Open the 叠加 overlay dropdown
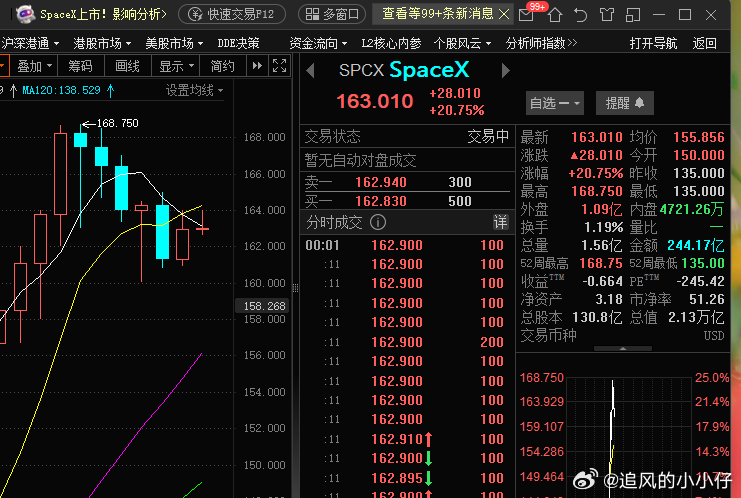 point(34,66)
